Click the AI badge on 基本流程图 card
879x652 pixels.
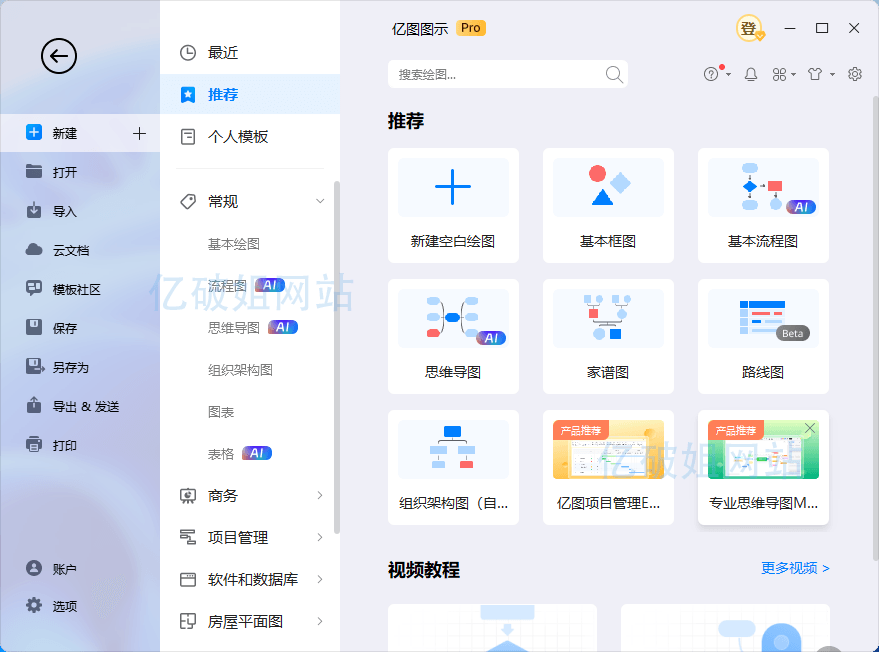point(801,207)
